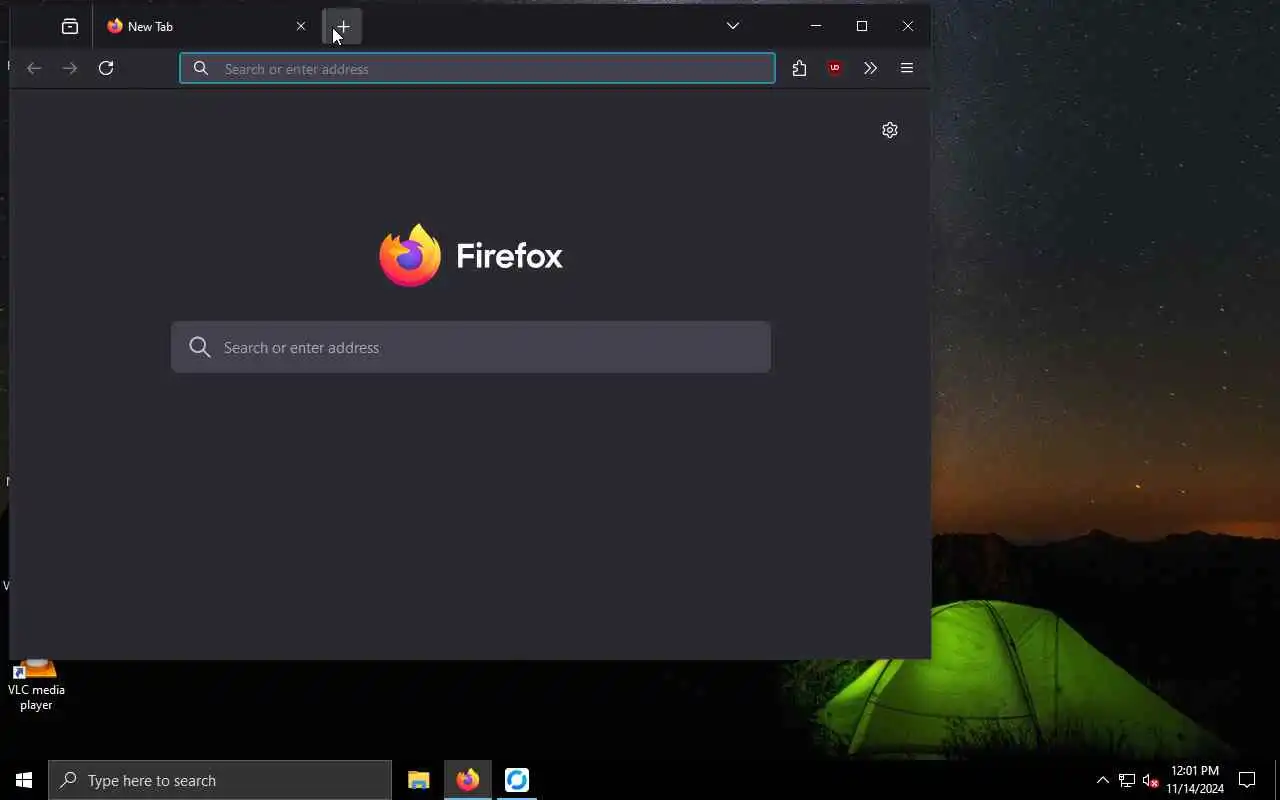Click the magnifier icon in address bar
Viewport: 1280px width, 800px height.
click(201, 68)
